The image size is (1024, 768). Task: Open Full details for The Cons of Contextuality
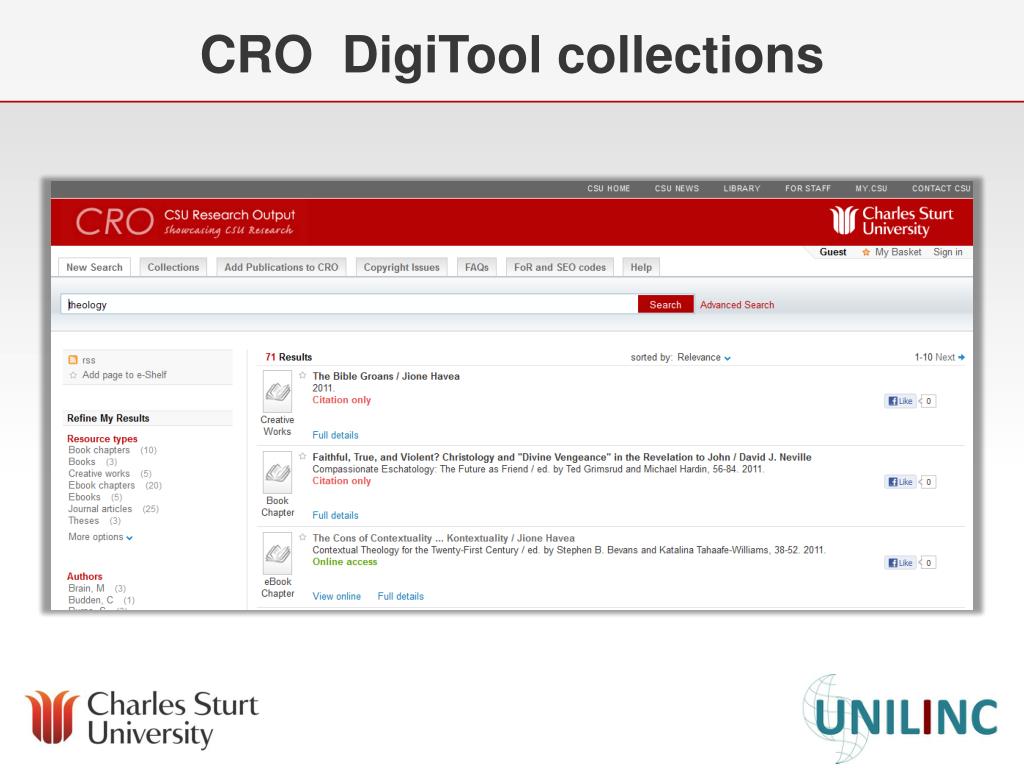400,596
